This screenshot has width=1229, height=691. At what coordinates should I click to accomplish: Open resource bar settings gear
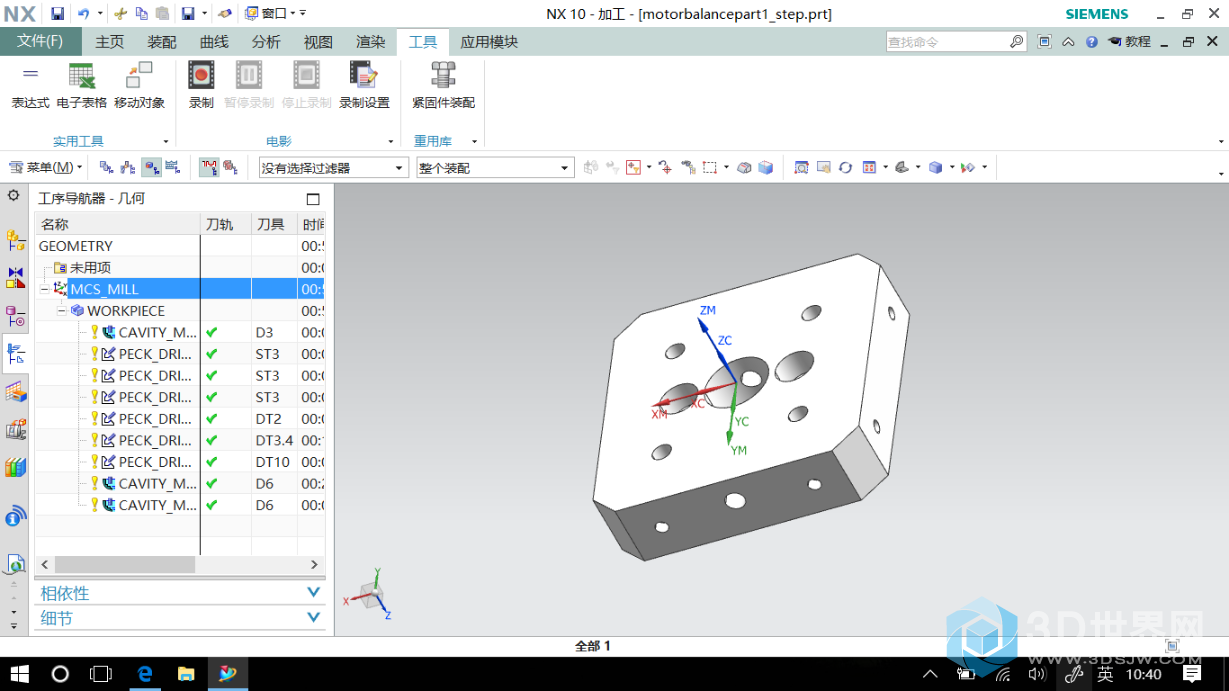13,196
